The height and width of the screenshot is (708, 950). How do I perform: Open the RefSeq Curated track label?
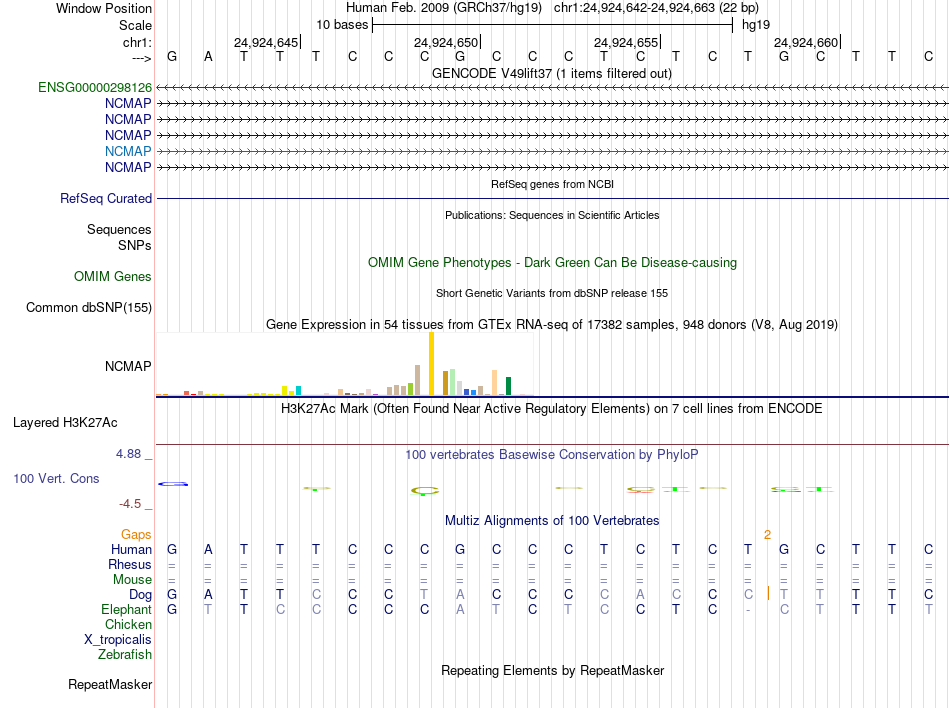pos(106,199)
